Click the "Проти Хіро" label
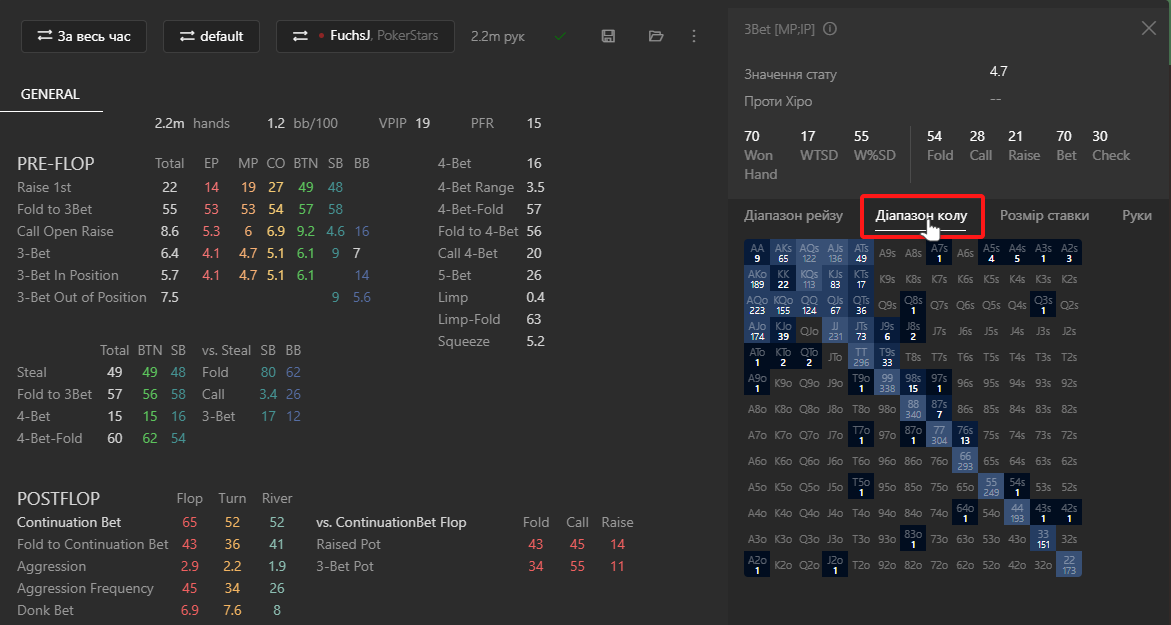 click(x=777, y=102)
